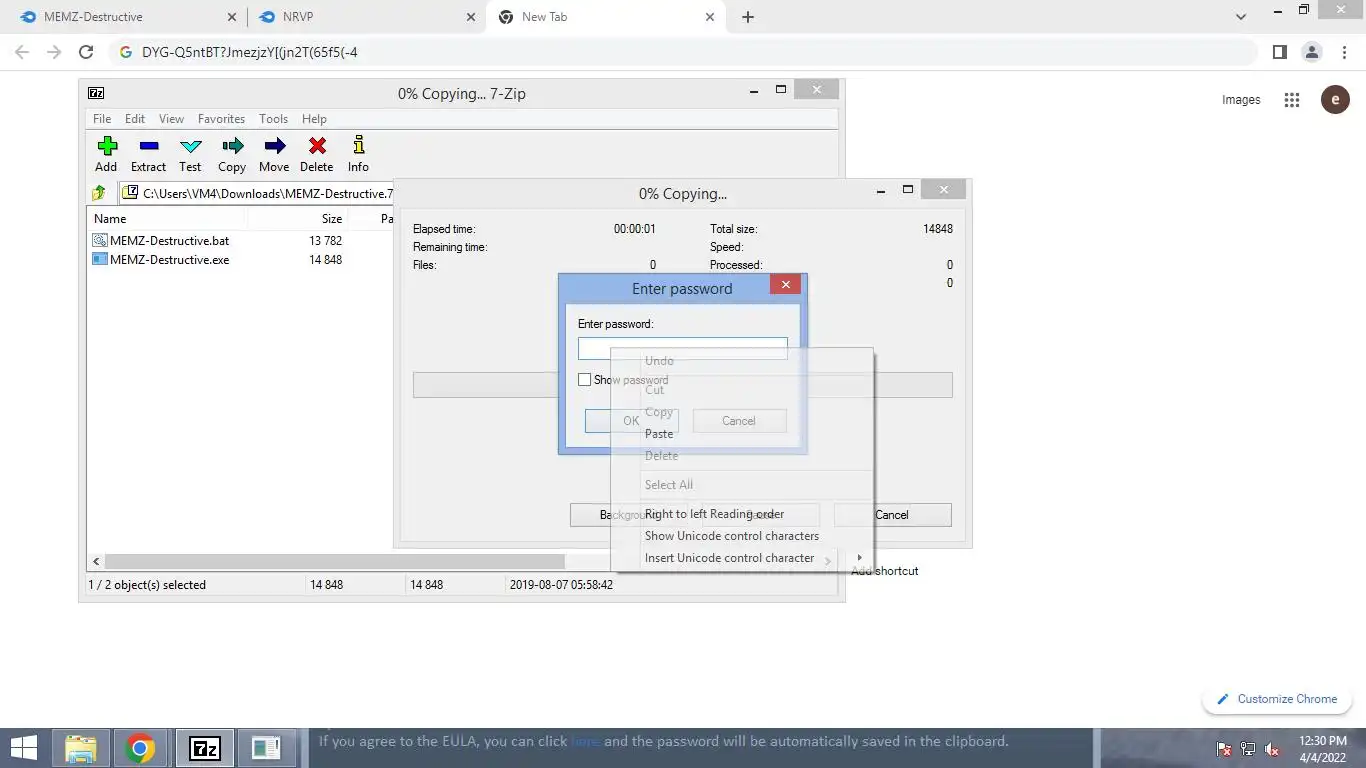Screen dimensions: 1366x768
Task: Open File Explorer from the taskbar
Action: coord(81,748)
